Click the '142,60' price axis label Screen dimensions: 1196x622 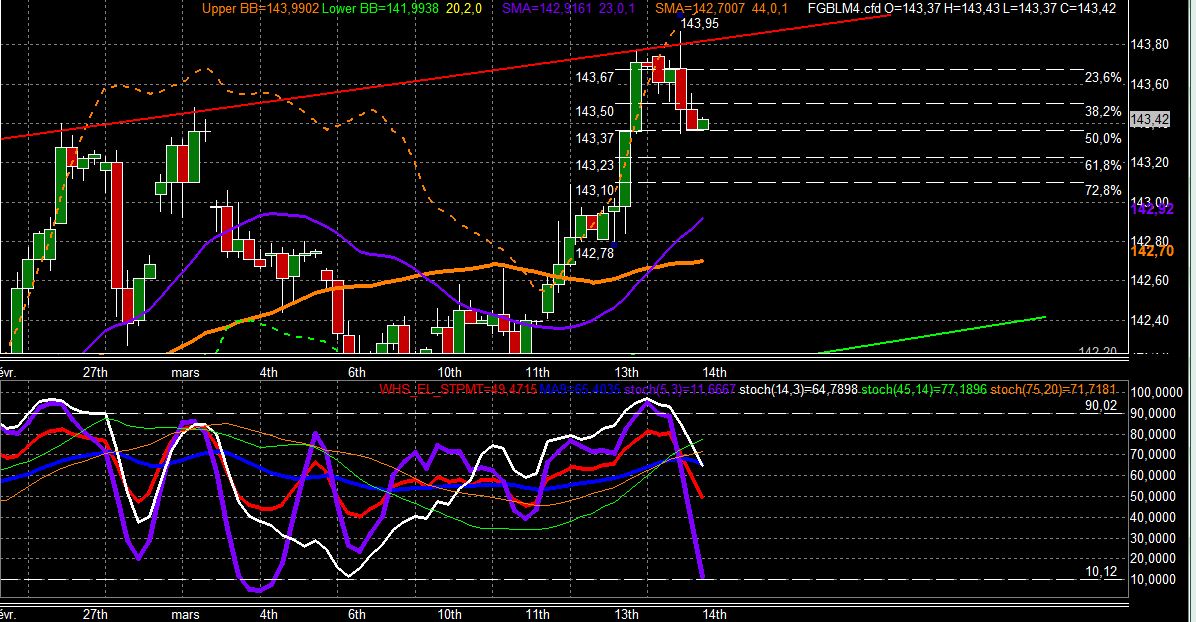[x=1149, y=281]
